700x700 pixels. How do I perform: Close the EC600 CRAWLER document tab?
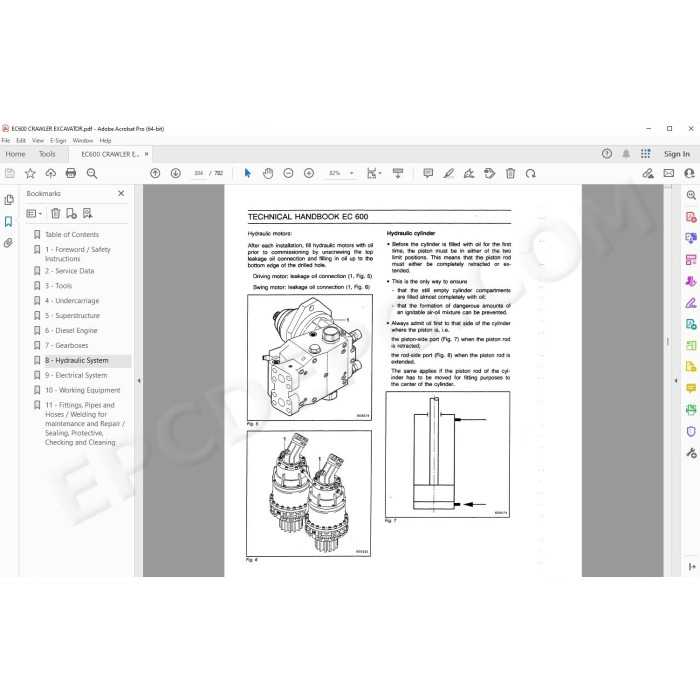[146, 154]
